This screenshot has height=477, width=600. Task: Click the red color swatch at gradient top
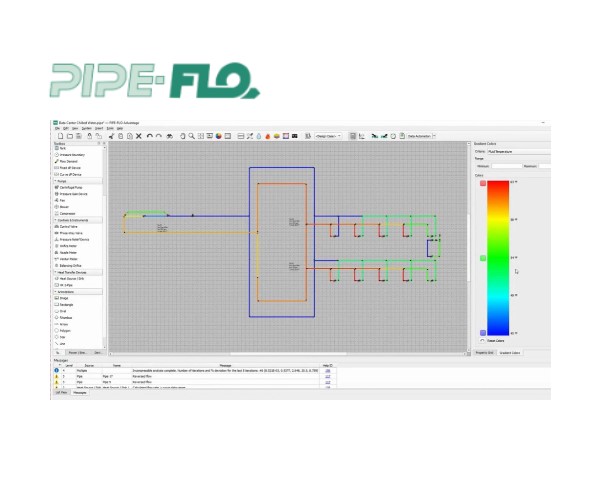[x=483, y=182]
